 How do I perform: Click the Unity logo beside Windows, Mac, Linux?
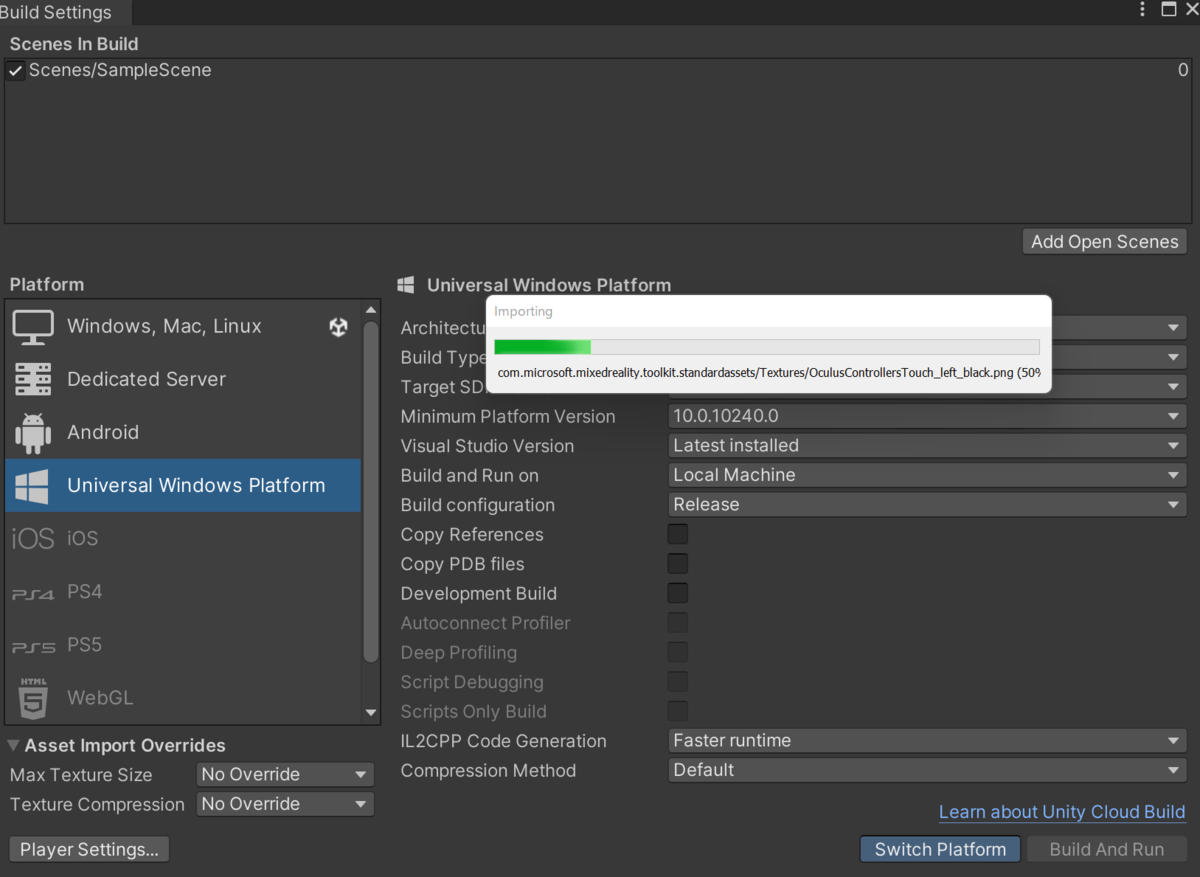[338, 327]
